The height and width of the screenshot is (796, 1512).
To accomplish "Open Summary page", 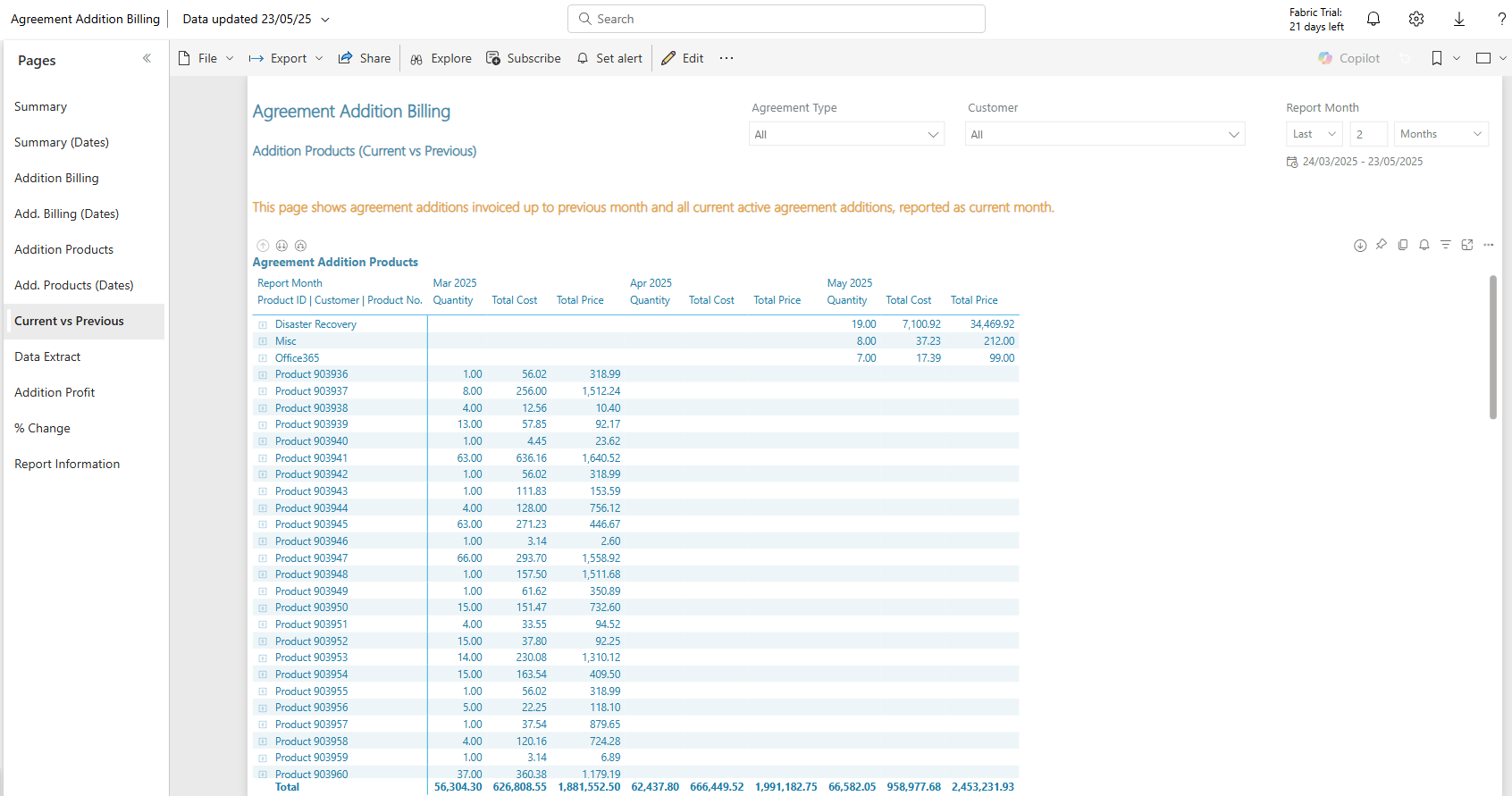I will point(84,106).
